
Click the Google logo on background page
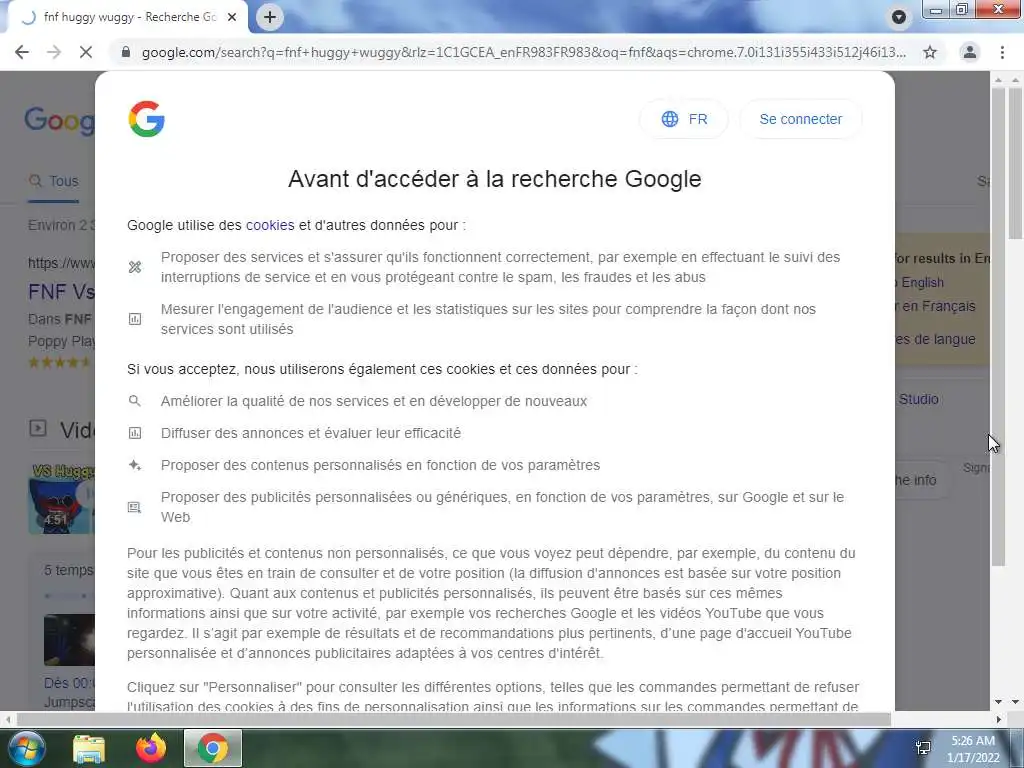coord(59,121)
